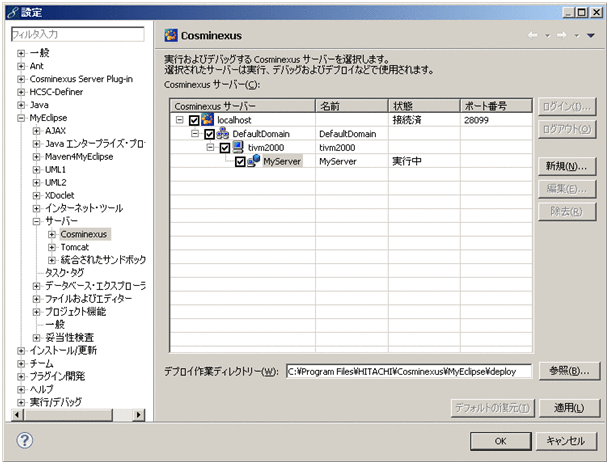Viewport: 611px width, 465px height.
Task: Select プロジェクト機能 in the tree
Action: point(76,311)
